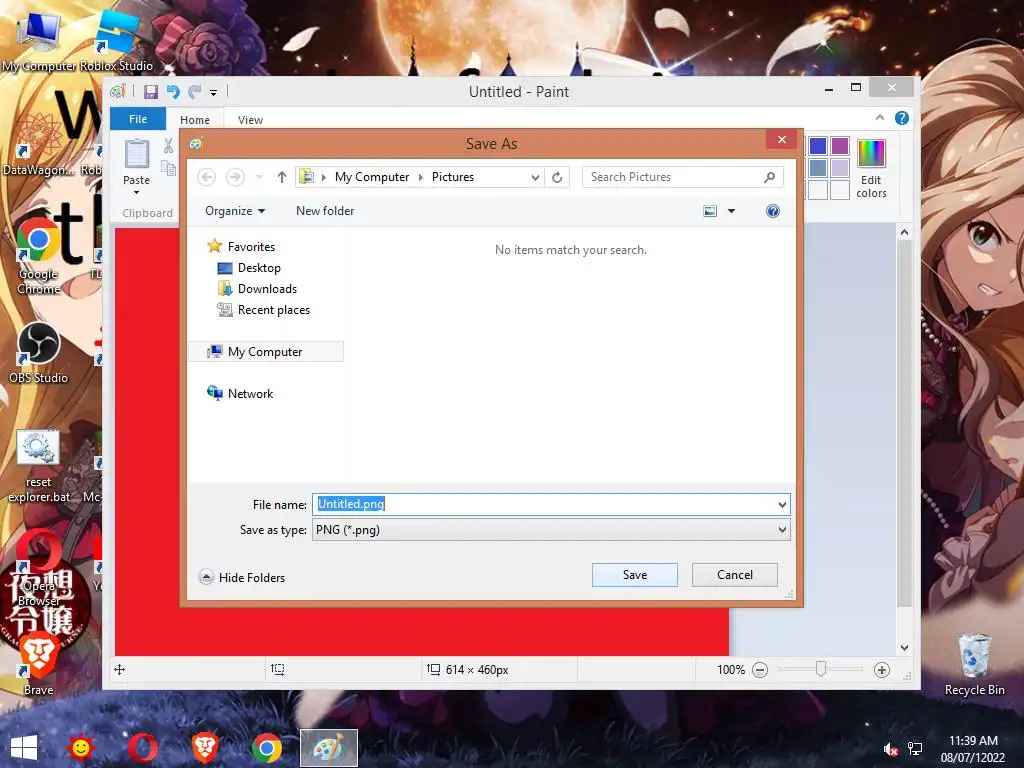This screenshot has width=1024, height=768.
Task: Create a New folder
Action: coord(325,211)
